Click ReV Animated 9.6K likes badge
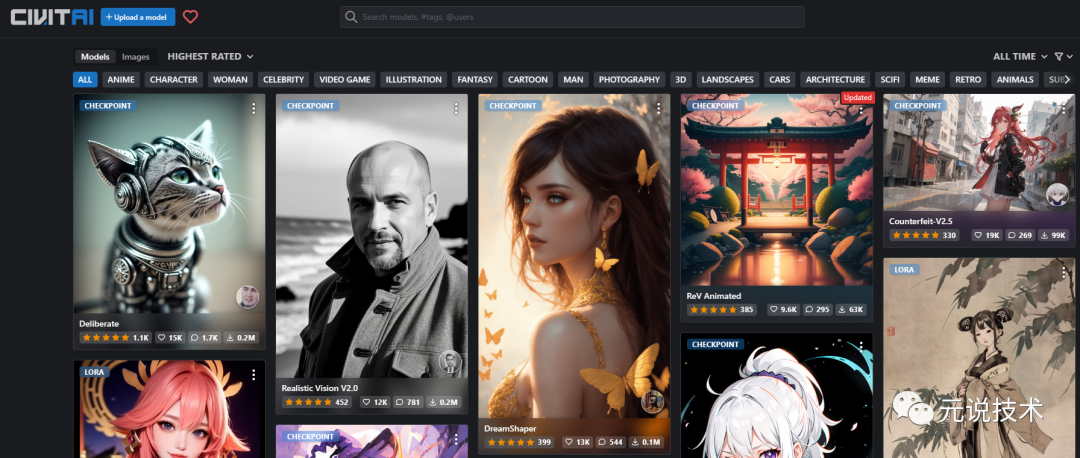This screenshot has height=458, width=1080. [x=783, y=310]
